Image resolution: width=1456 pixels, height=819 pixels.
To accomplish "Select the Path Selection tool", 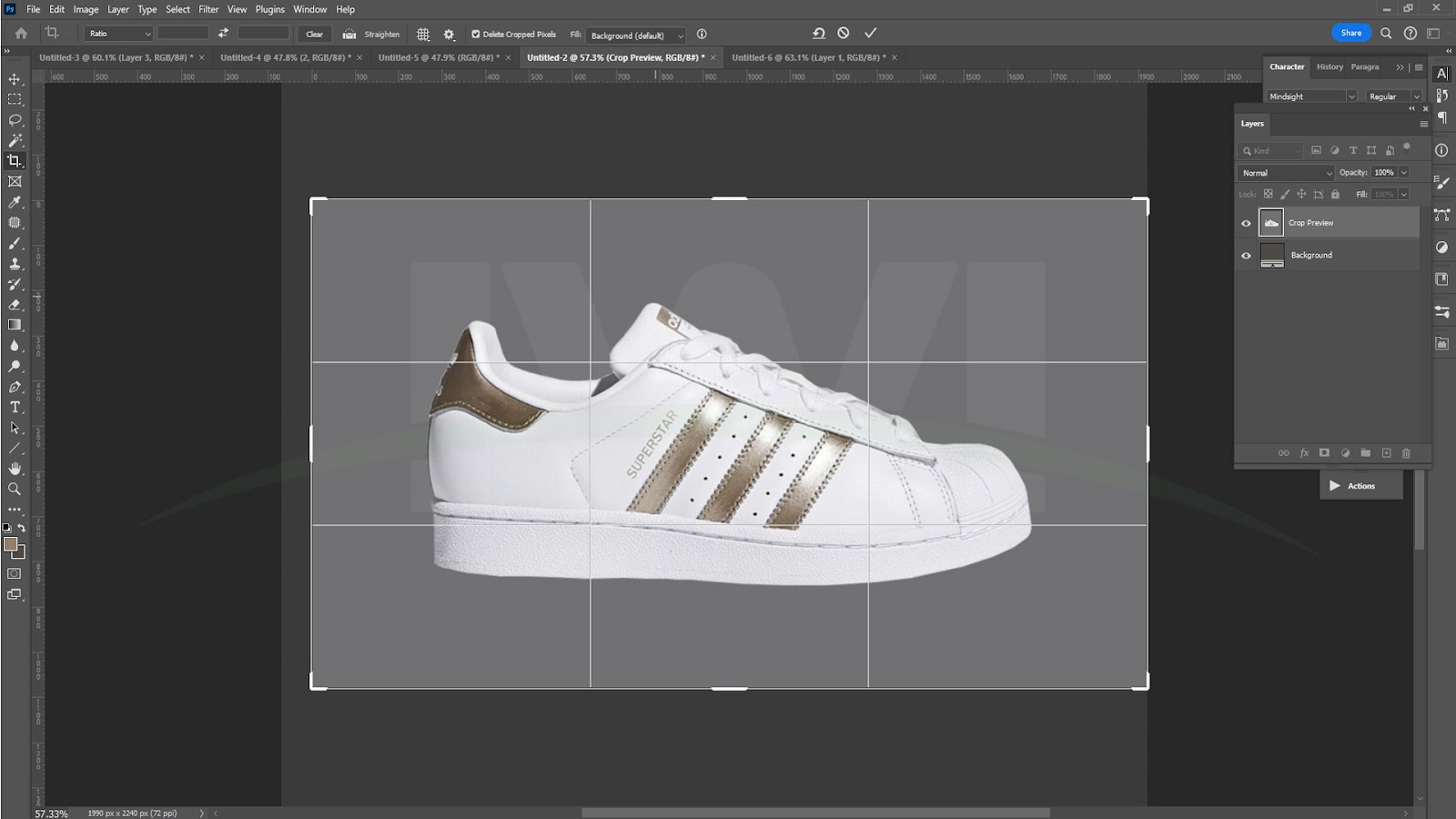I will [x=15, y=428].
